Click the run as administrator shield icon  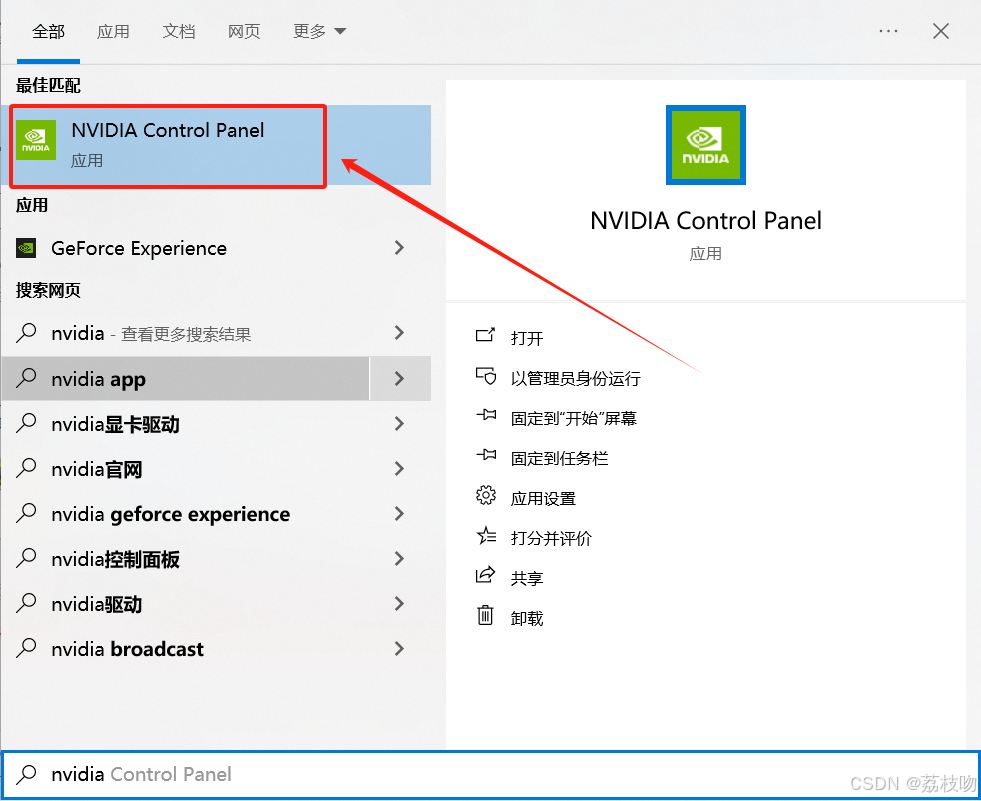coord(485,376)
